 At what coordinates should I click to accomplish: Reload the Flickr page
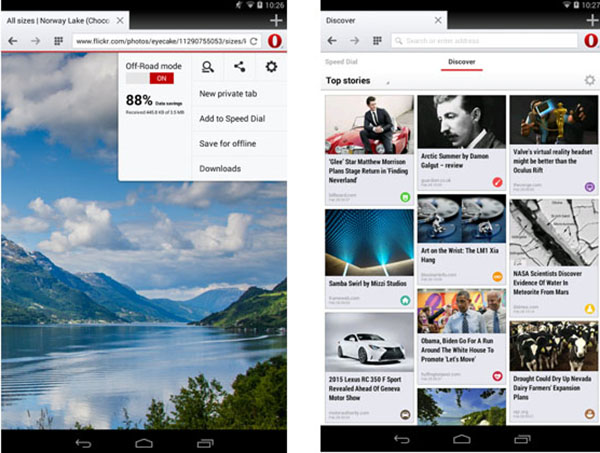tap(253, 41)
